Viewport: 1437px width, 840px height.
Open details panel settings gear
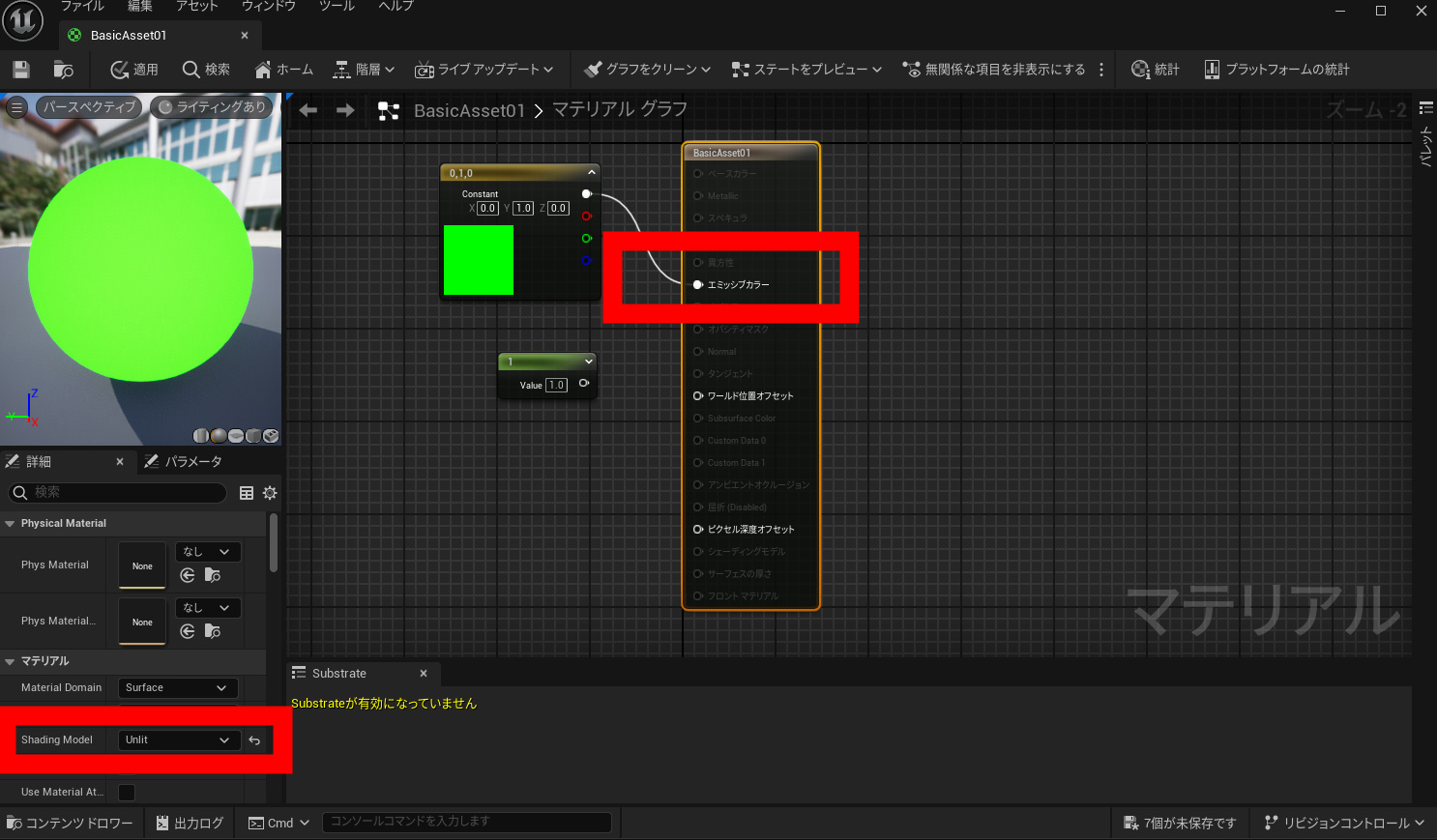pyautogui.click(x=270, y=493)
